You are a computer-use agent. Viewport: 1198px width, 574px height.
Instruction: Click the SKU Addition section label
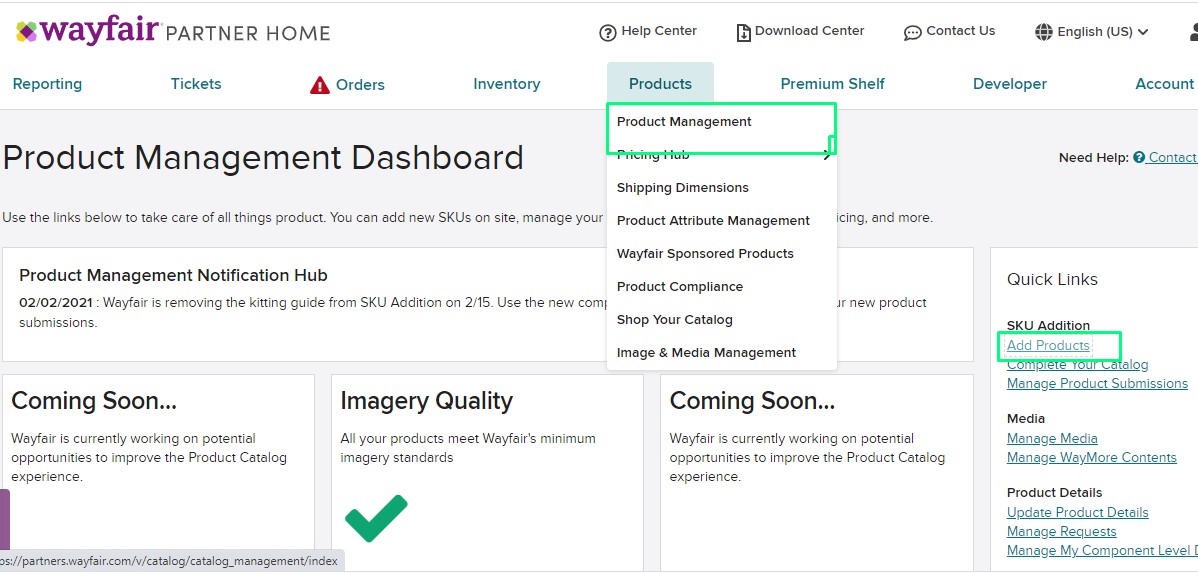tap(1048, 326)
